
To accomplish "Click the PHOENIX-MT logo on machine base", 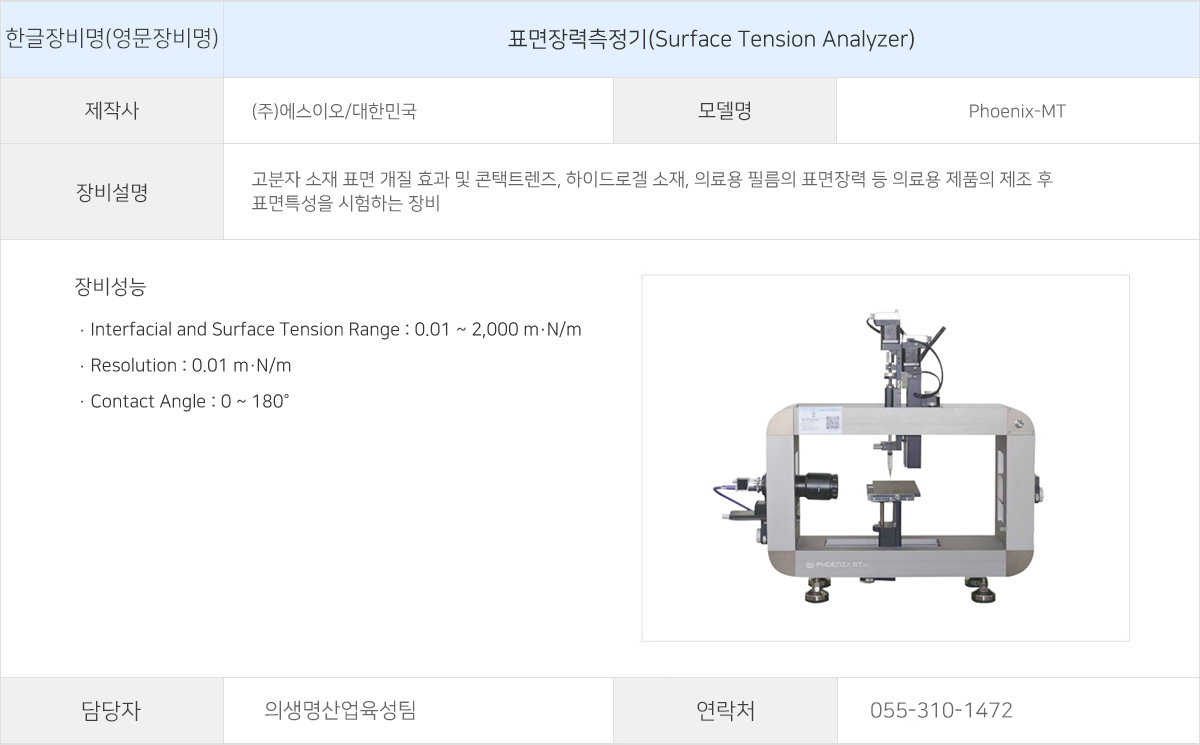I will [837, 564].
